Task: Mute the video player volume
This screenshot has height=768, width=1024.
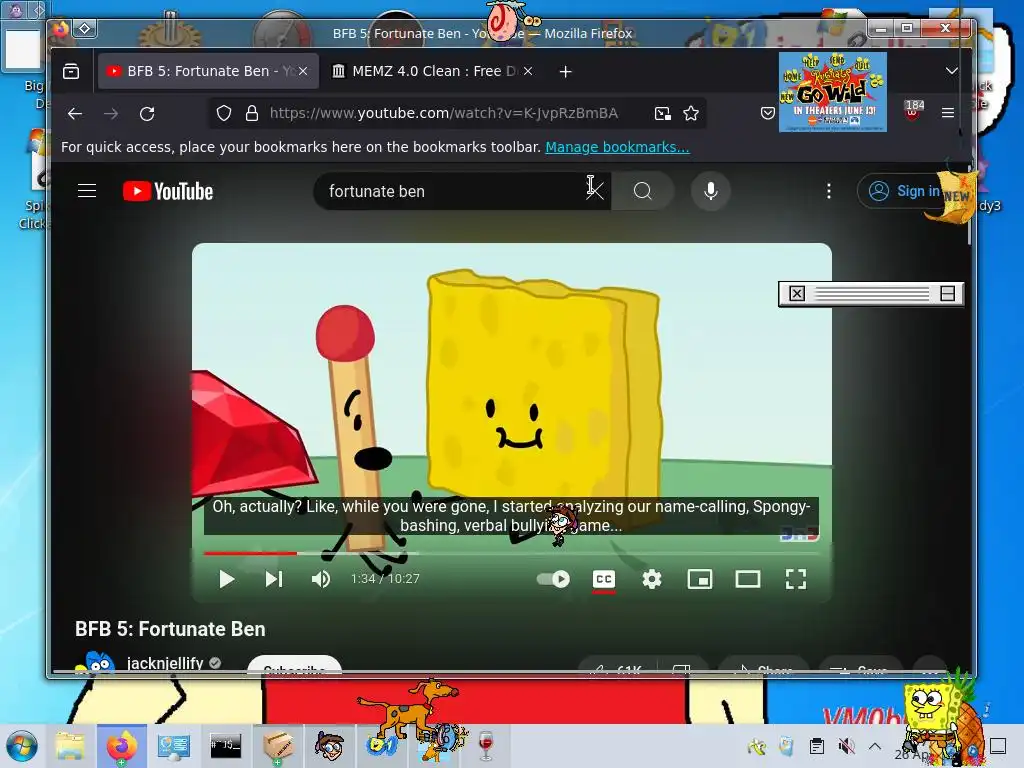Action: point(321,579)
